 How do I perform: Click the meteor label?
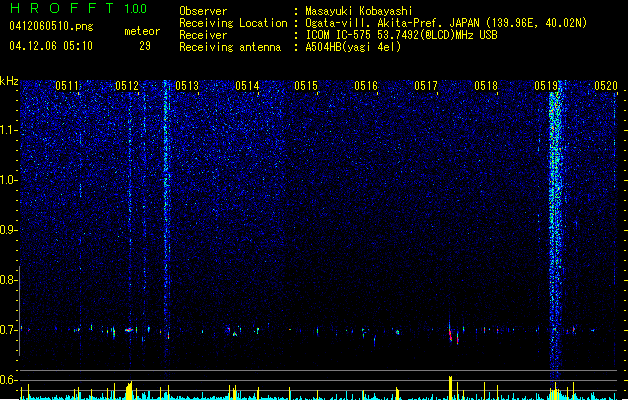[x=142, y=31]
